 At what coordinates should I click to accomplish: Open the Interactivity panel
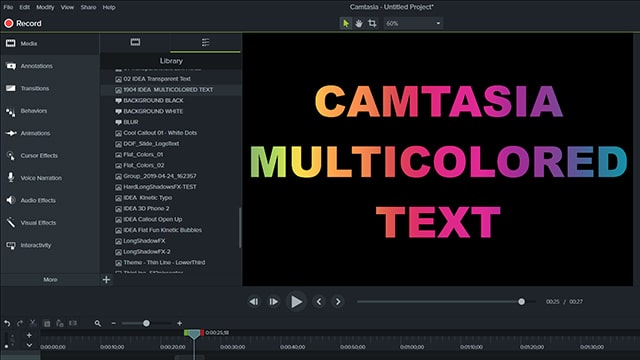pyautogui.click(x=50, y=245)
